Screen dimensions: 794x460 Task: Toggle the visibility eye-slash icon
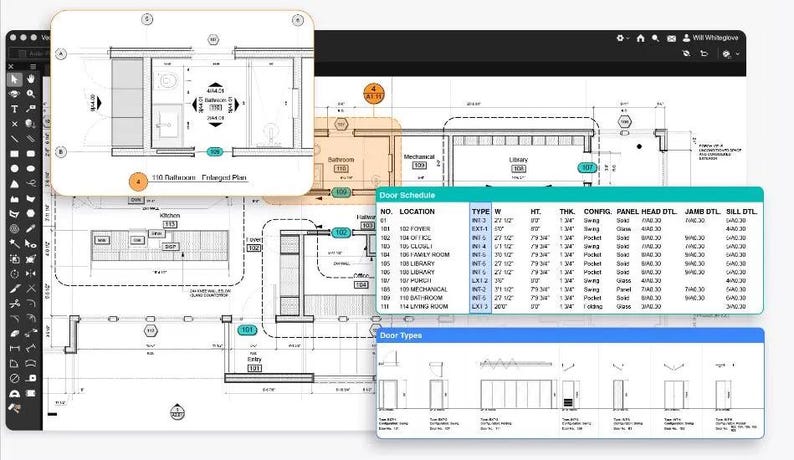coord(686,53)
